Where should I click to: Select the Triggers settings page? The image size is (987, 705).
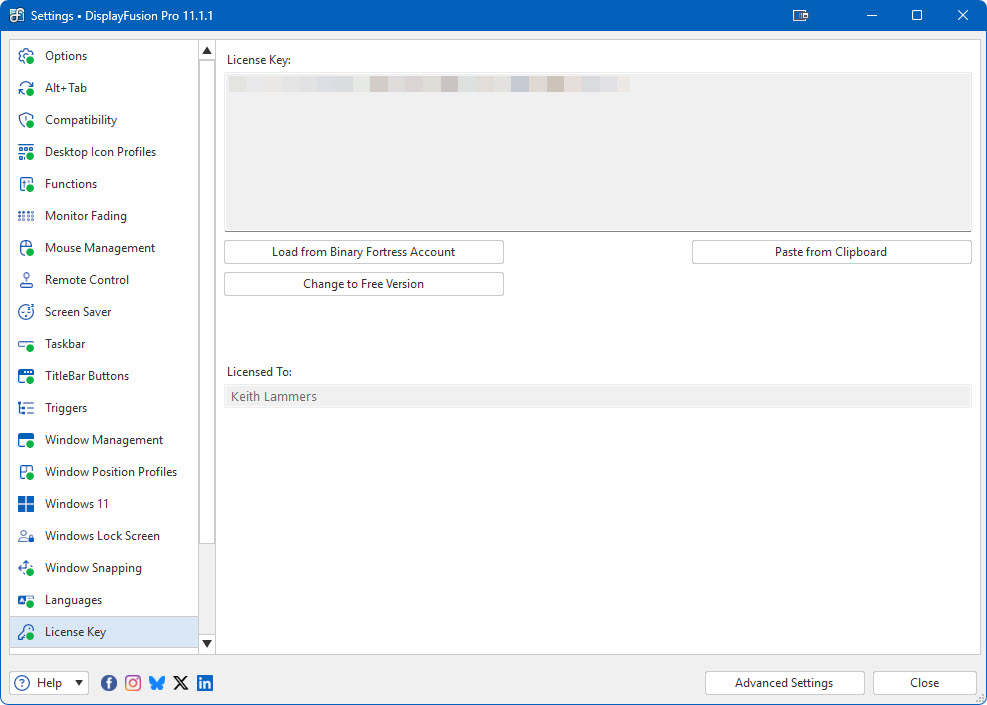coord(66,408)
